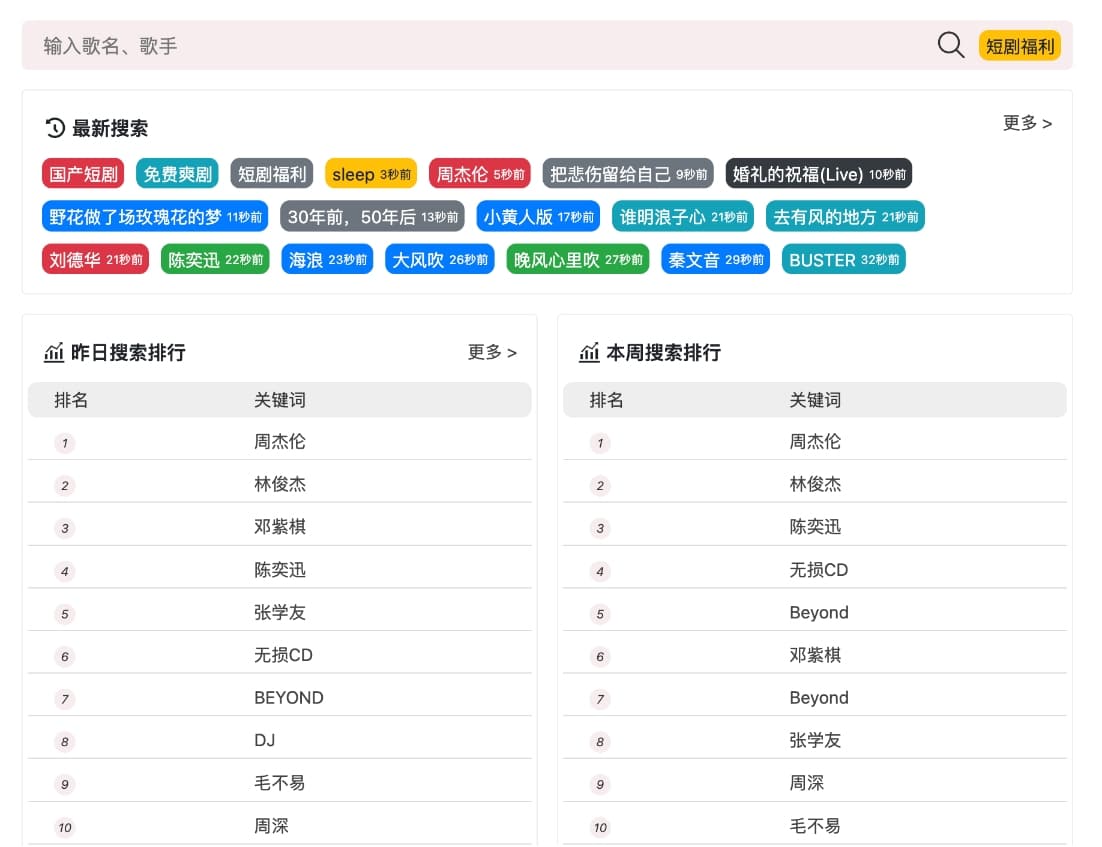Select the BUSTER recent search tag

click(x=843, y=260)
